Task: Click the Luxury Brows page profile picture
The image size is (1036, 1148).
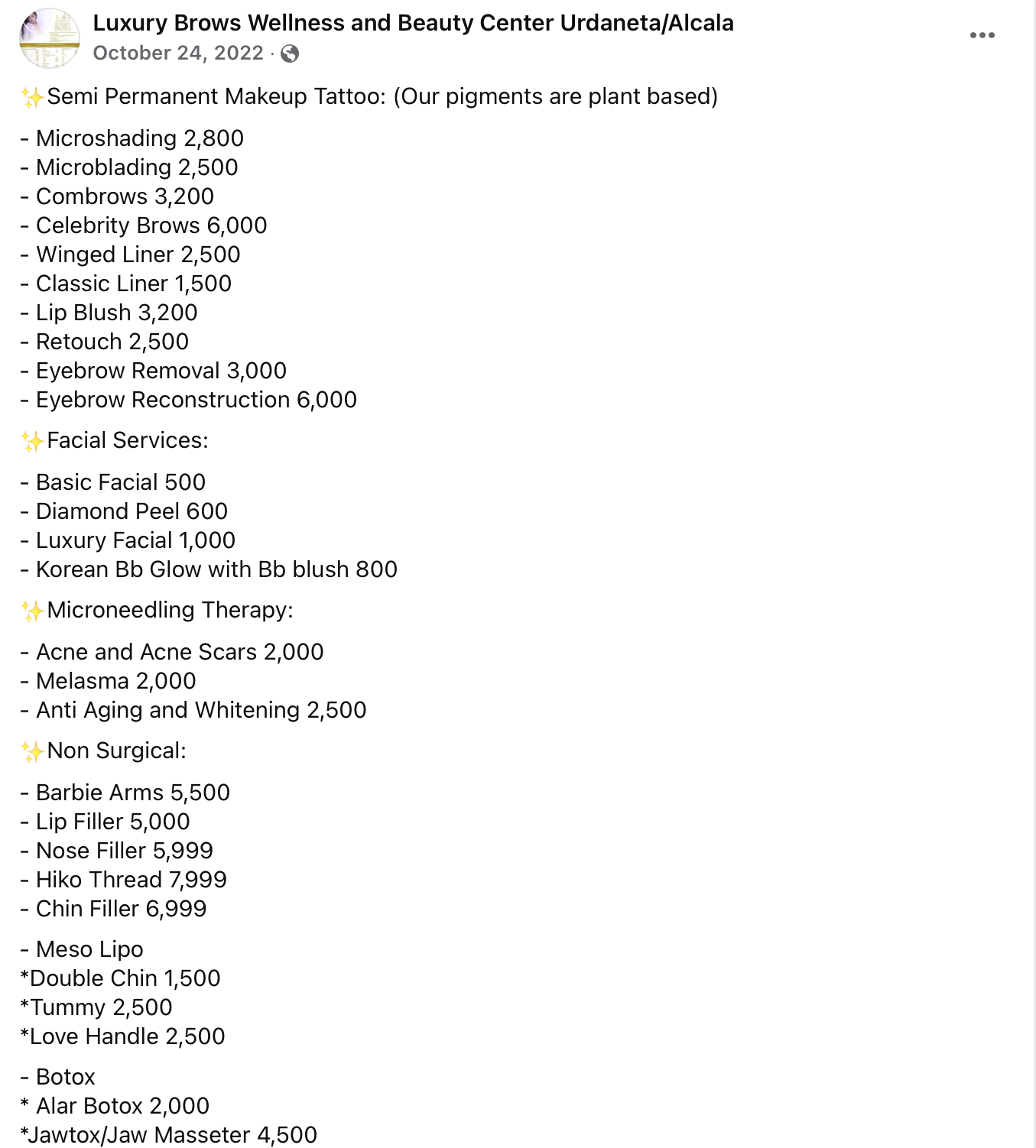Action: click(x=50, y=38)
